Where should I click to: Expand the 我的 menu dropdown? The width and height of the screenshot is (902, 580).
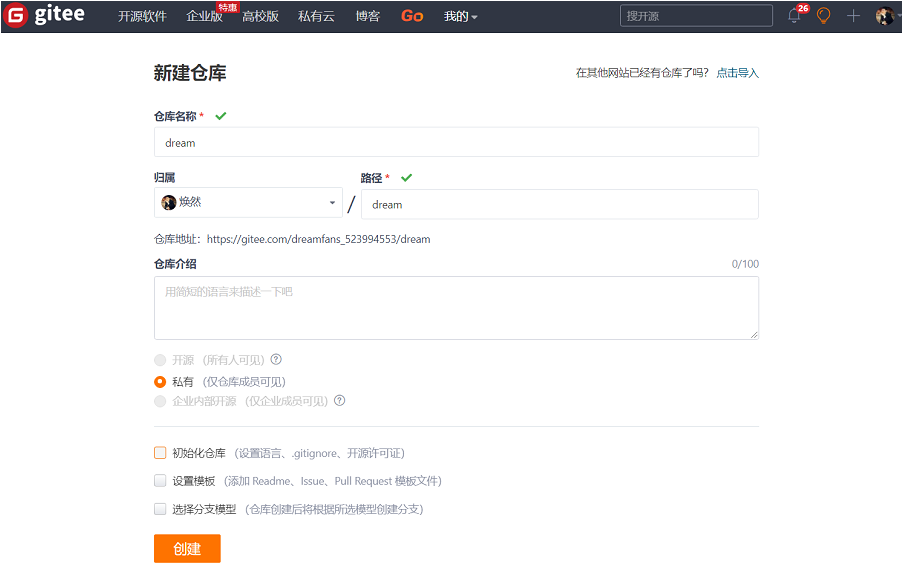pos(460,17)
